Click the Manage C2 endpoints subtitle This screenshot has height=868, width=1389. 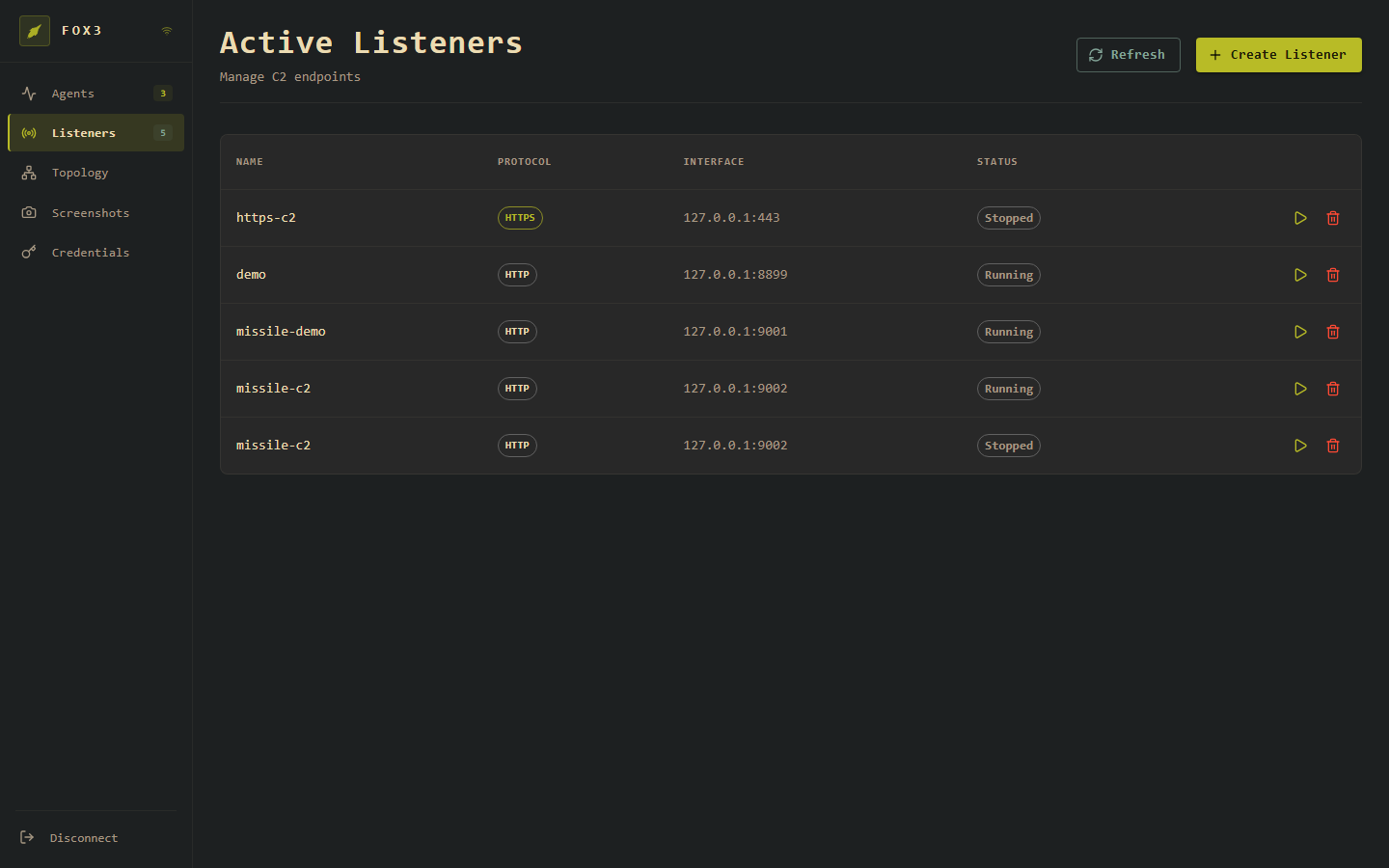pyautogui.click(x=290, y=77)
